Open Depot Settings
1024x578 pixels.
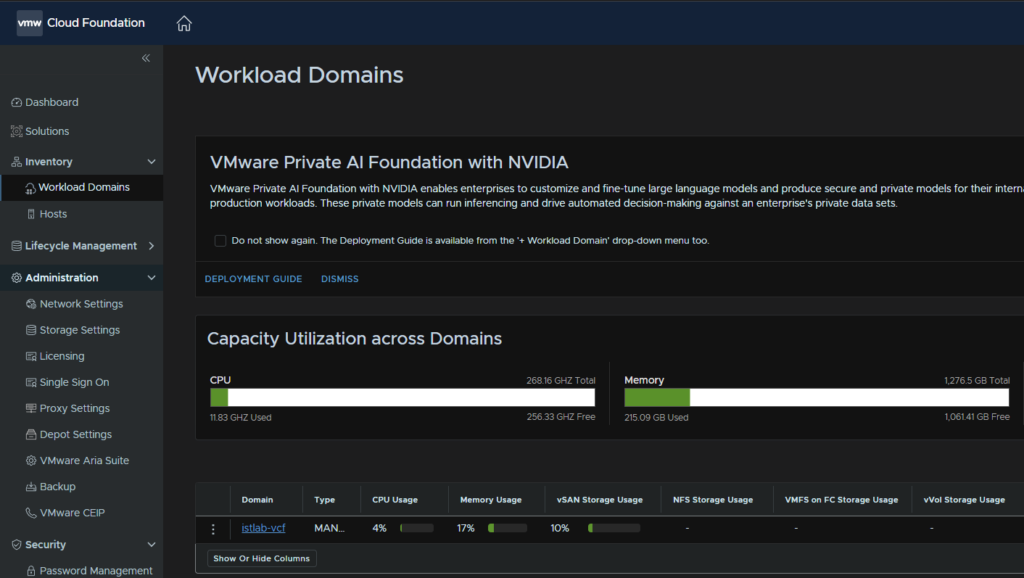76,434
